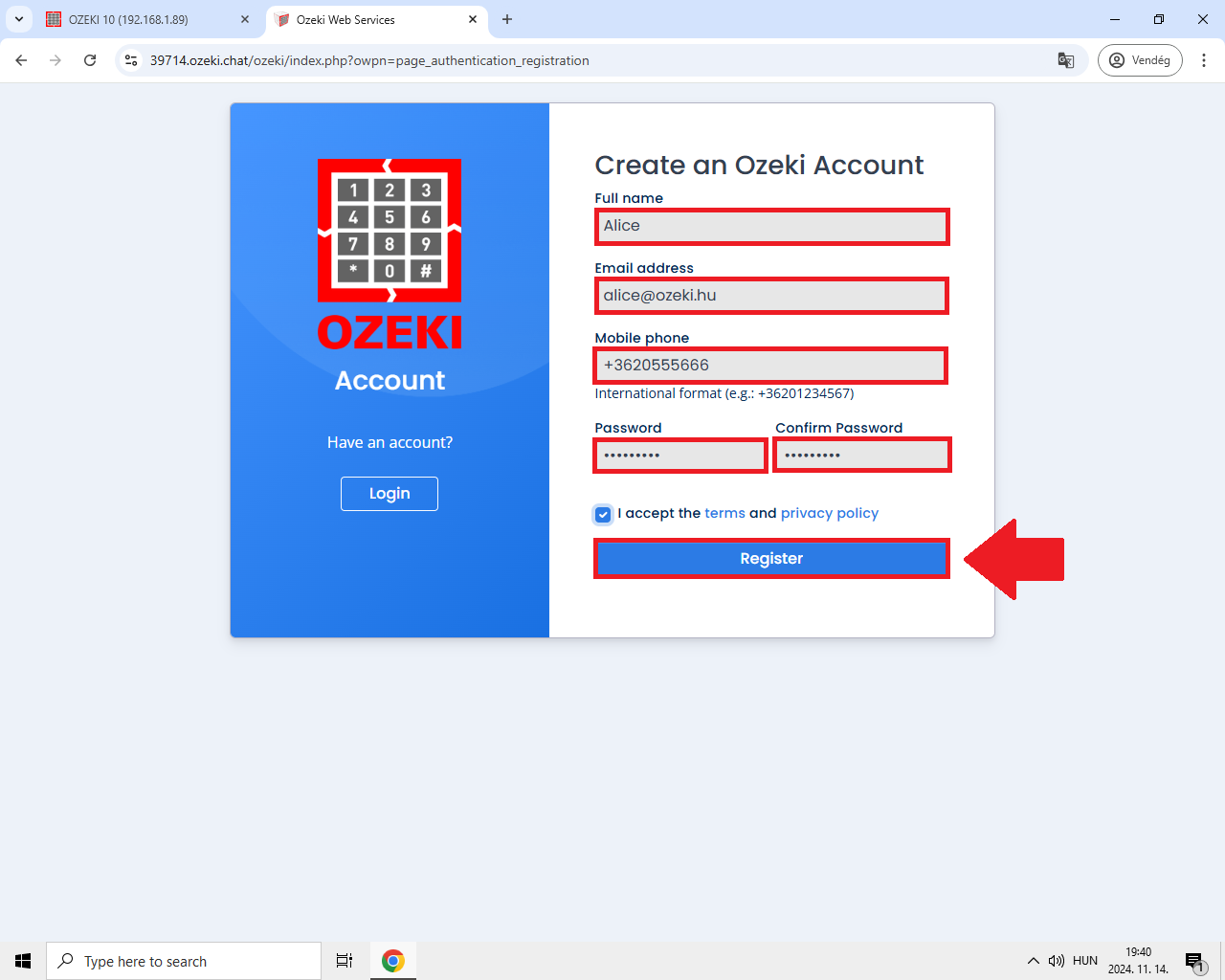Click the translate page icon
This screenshot has height=980, width=1225.
pos(1066,60)
